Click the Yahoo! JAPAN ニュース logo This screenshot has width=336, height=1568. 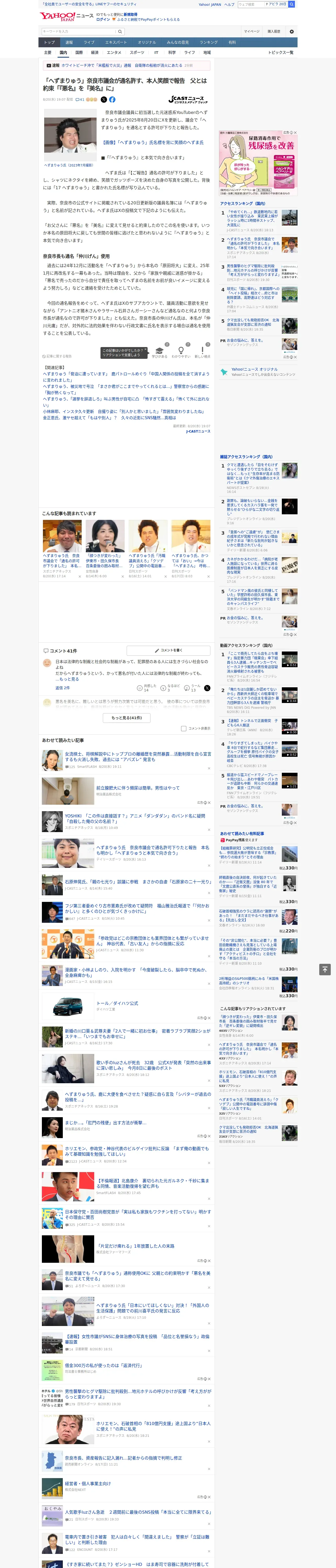pos(67,16)
